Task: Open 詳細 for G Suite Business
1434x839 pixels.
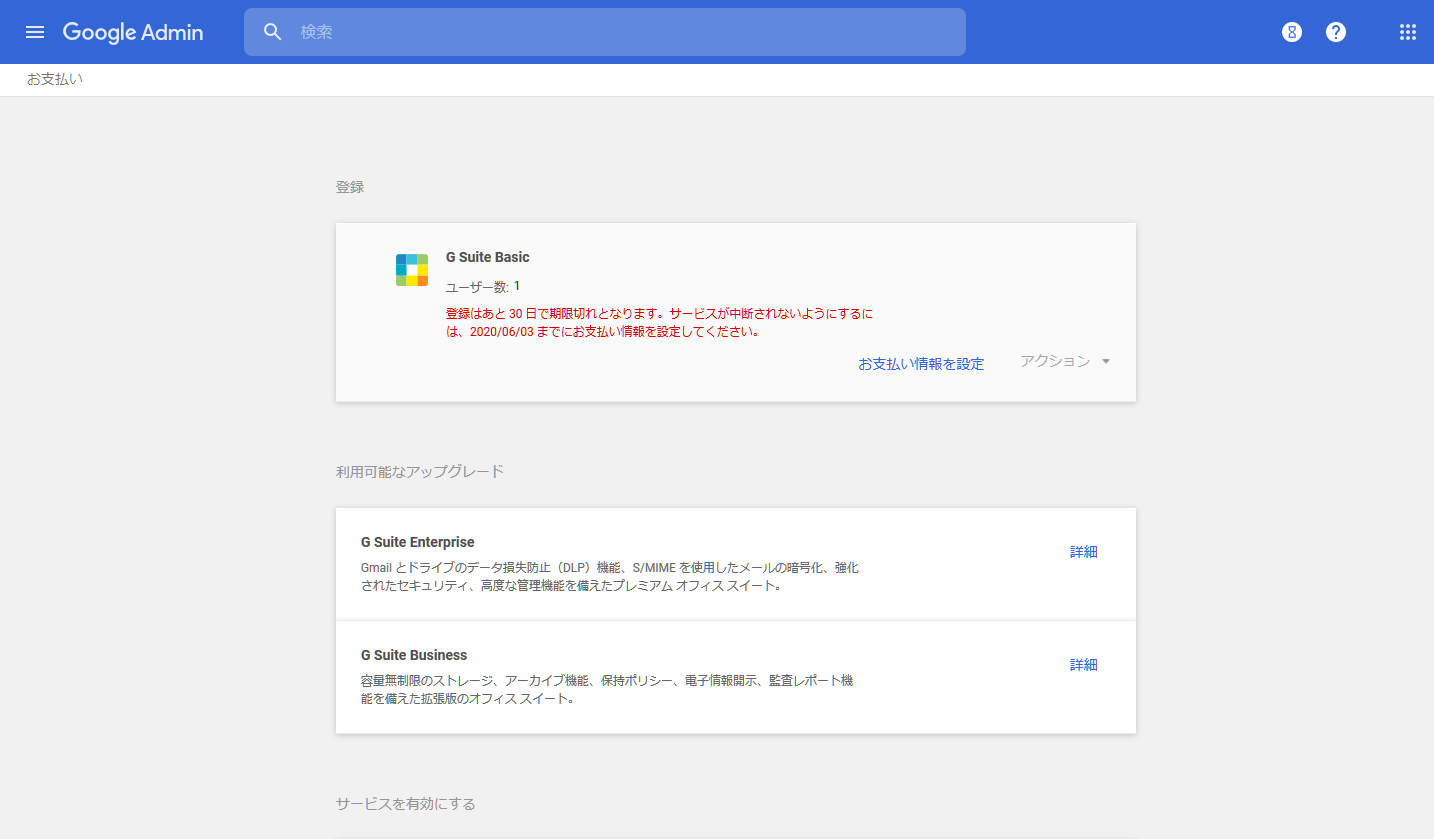Action: coord(1084,665)
